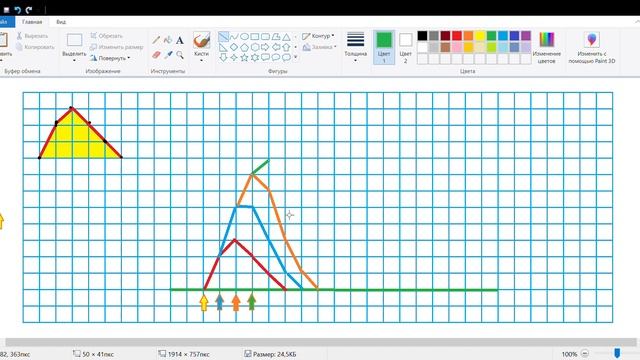Screen dimensions: 640x360
Task: Choose the Six-point star shape
Action: click(x=255, y=58)
